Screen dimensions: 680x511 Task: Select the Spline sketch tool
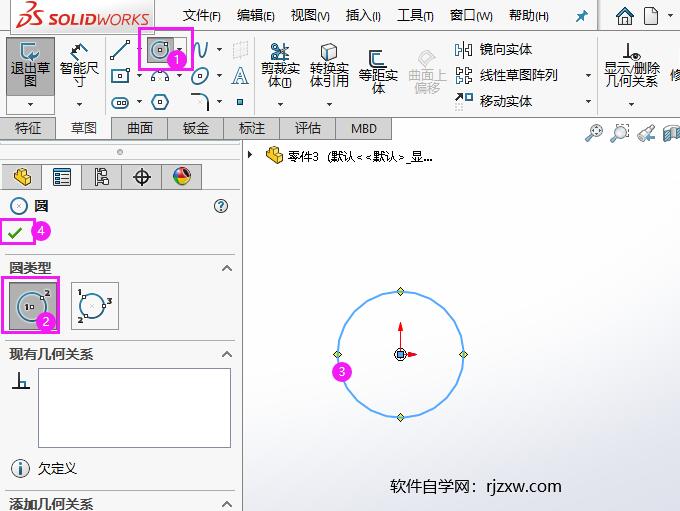[x=200, y=50]
